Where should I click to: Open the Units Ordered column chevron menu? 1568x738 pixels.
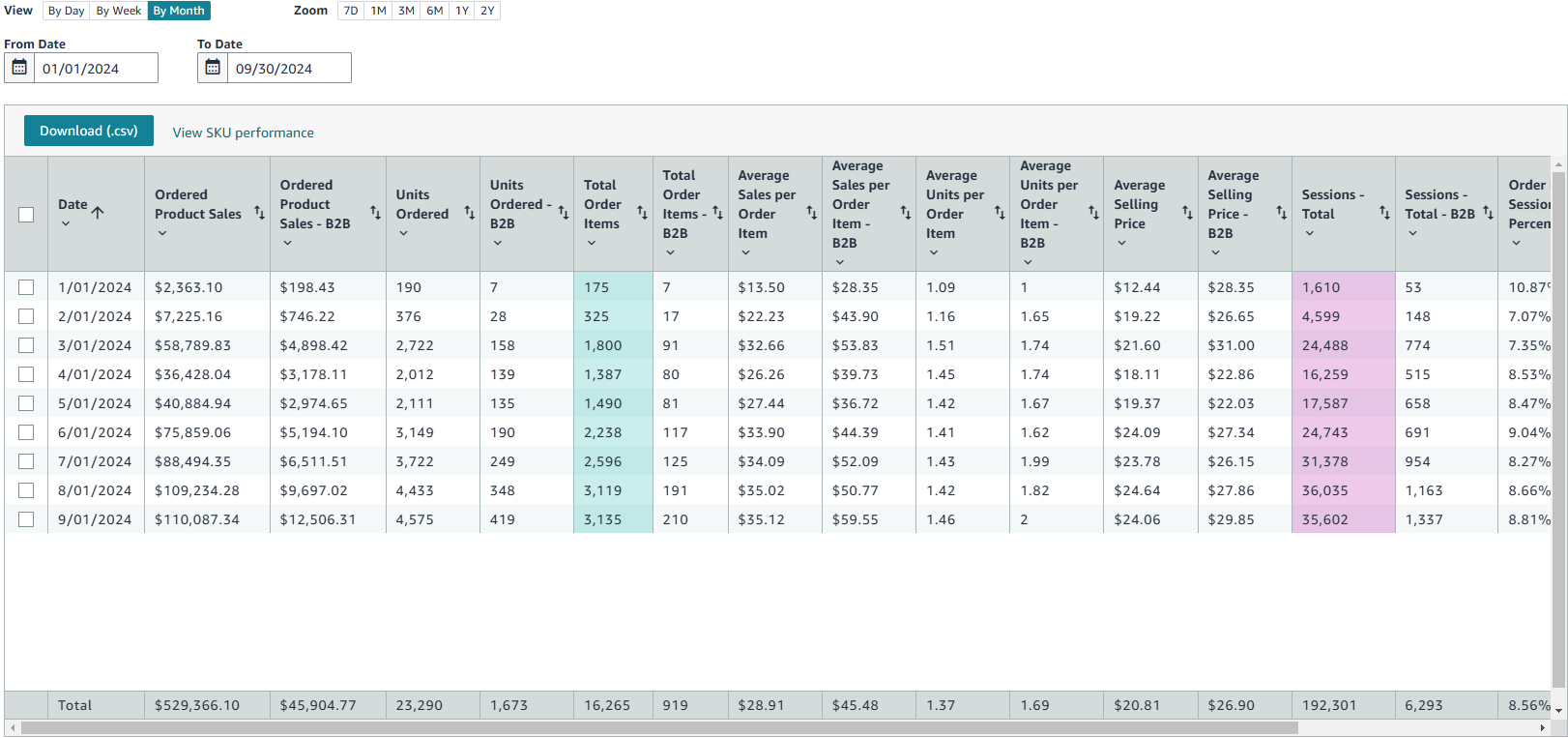[x=403, y=233]
